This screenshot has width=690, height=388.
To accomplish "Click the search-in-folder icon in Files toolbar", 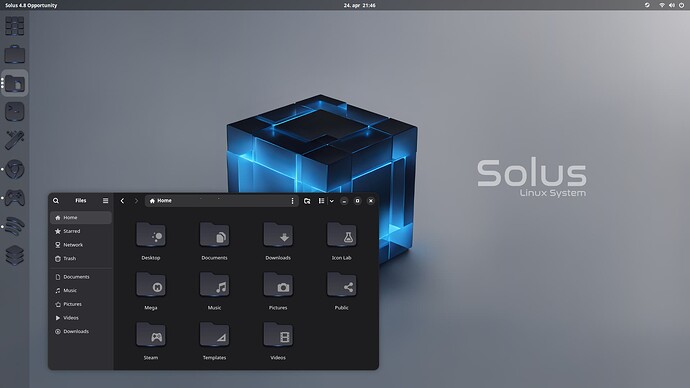I will (x=307, y=201).
